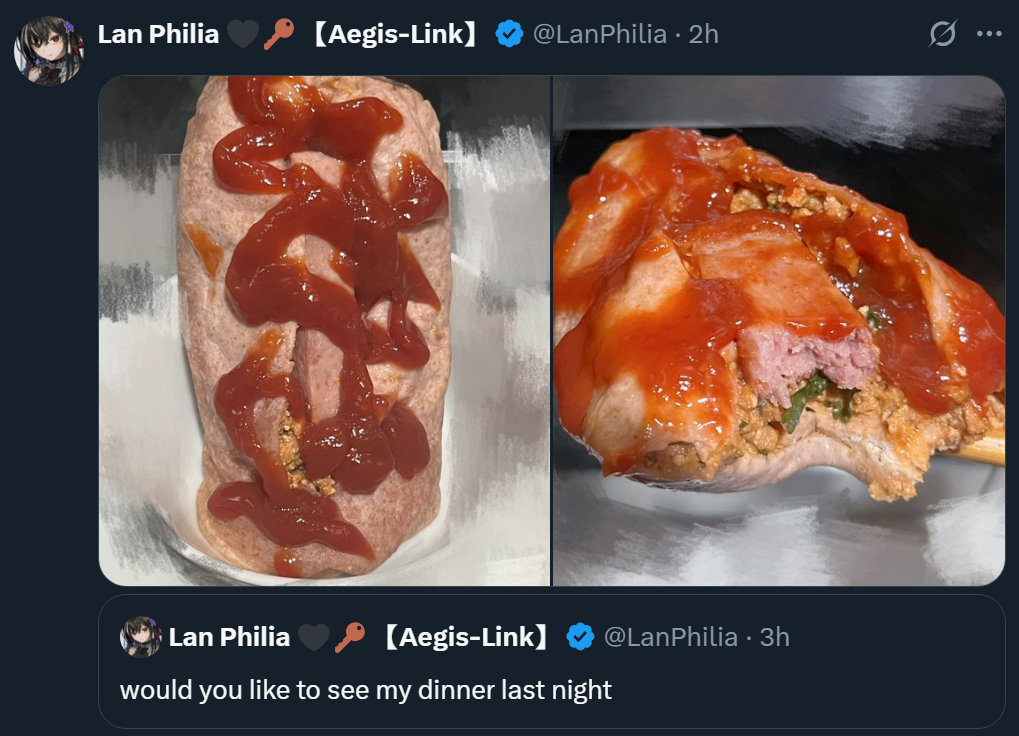
Task: Open quoted post "would you like to see my dinner"
Action: coord(365,690)
